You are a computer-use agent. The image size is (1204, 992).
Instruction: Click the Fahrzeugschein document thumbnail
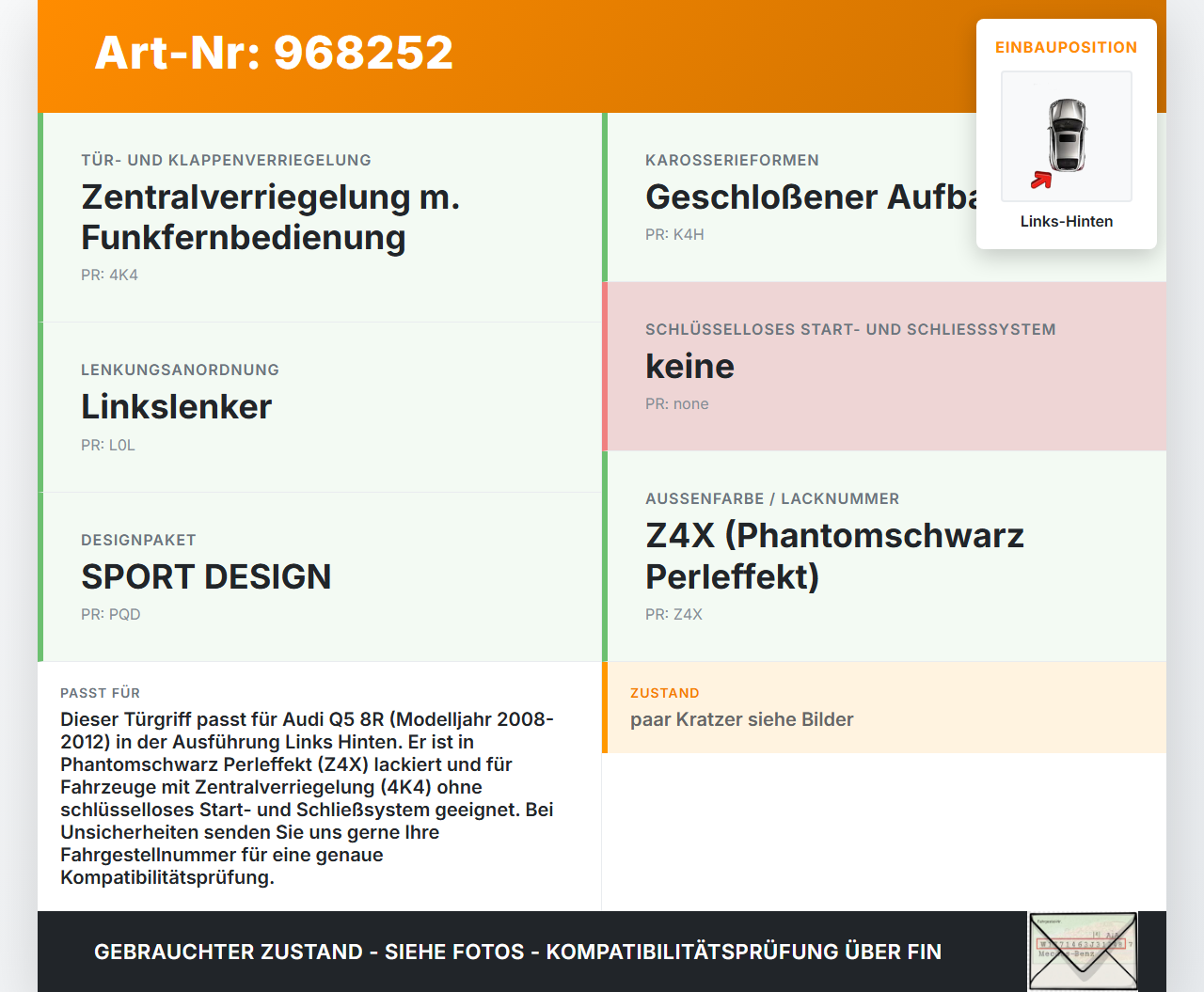1082,951
